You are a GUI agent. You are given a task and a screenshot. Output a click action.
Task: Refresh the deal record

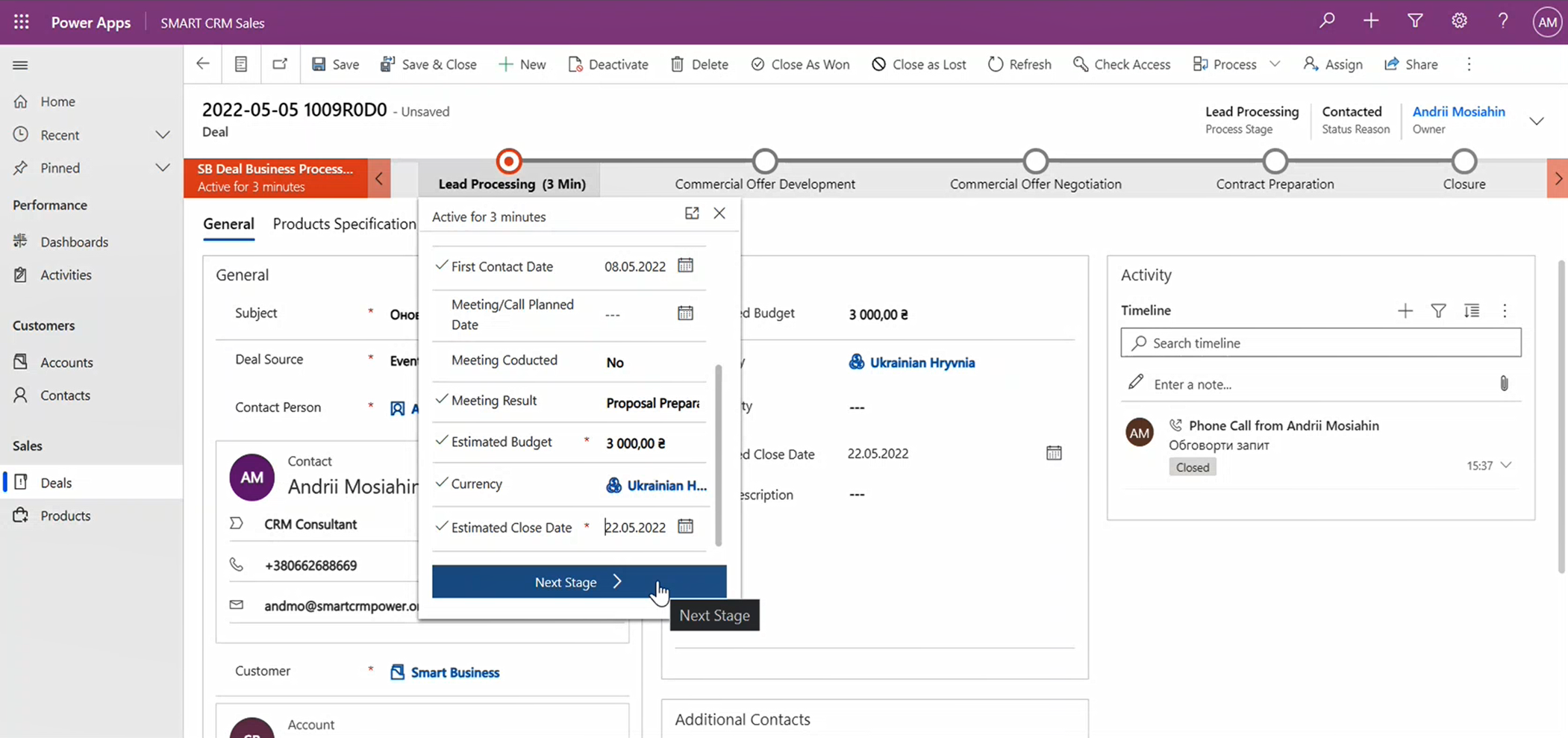tap(1019, 64)
